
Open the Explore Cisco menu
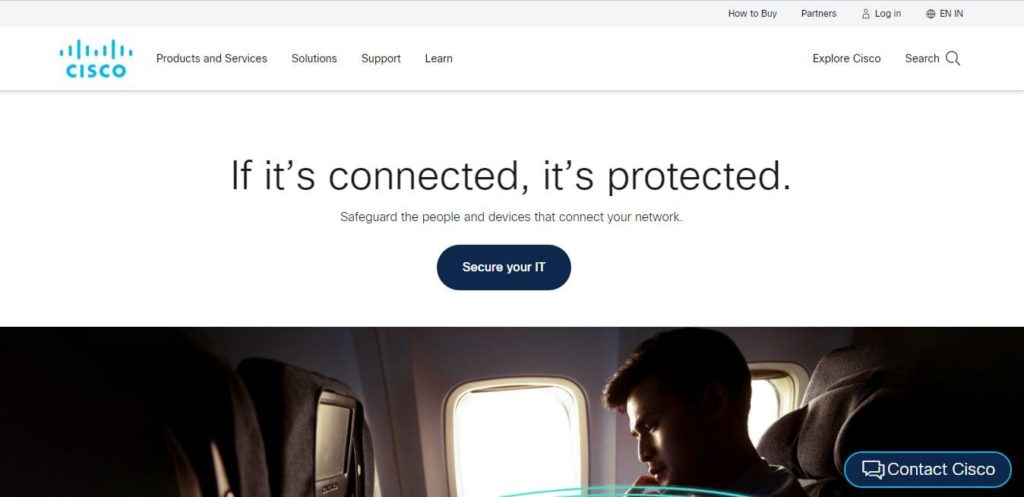pos(846,58)
